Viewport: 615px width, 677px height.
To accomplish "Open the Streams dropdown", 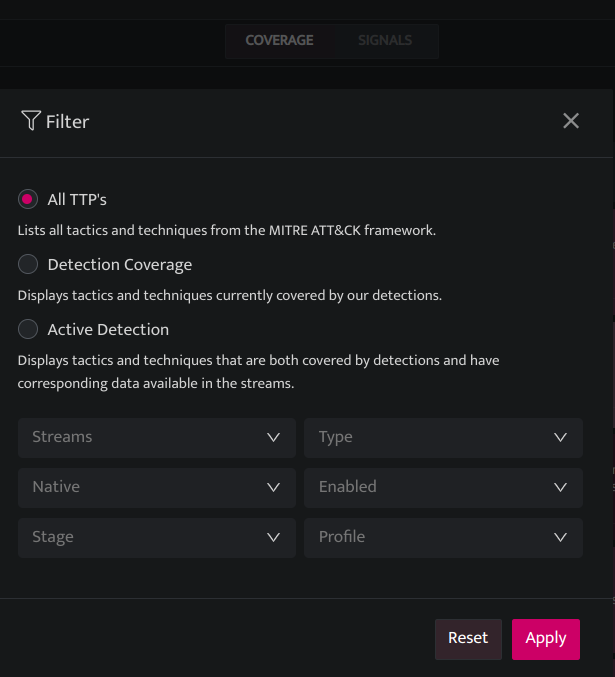I will click(157, 437).
